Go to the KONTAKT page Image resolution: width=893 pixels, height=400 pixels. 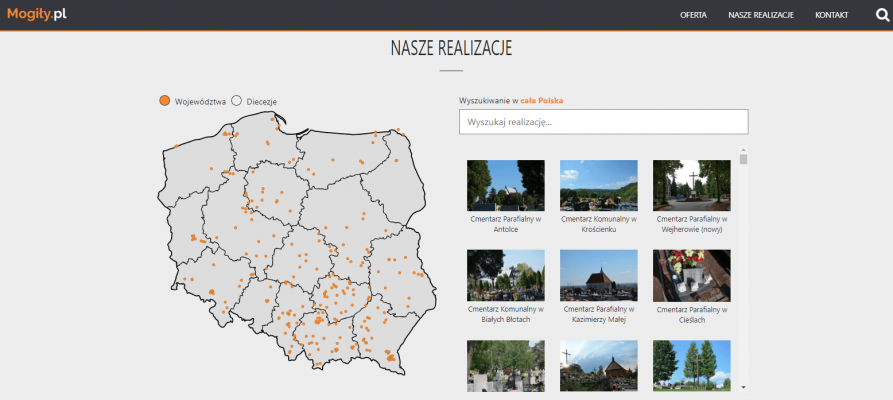[831, 15]
